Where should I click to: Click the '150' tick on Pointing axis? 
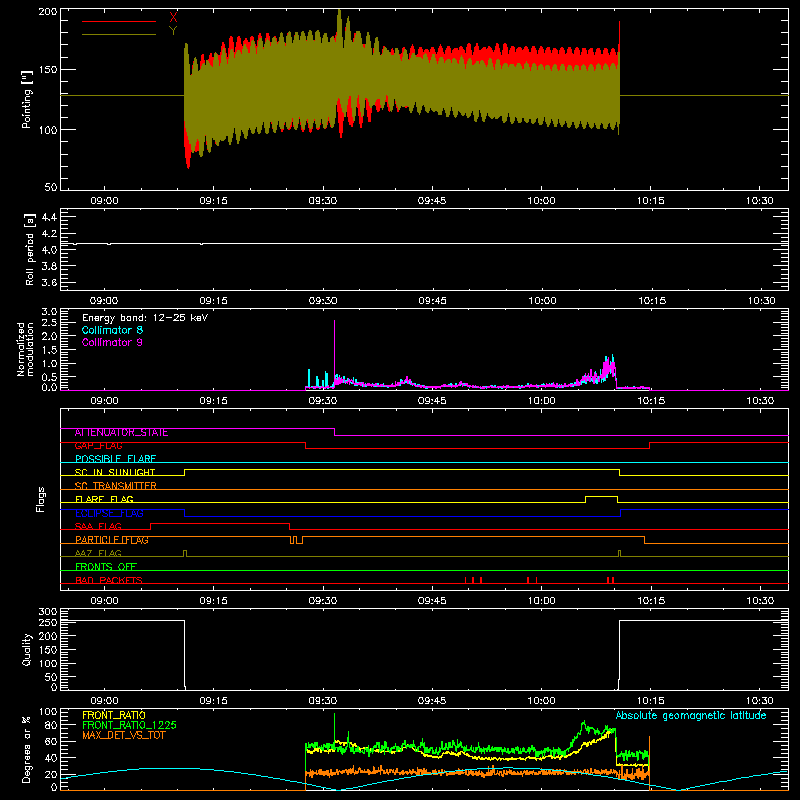tap(47, 70)
